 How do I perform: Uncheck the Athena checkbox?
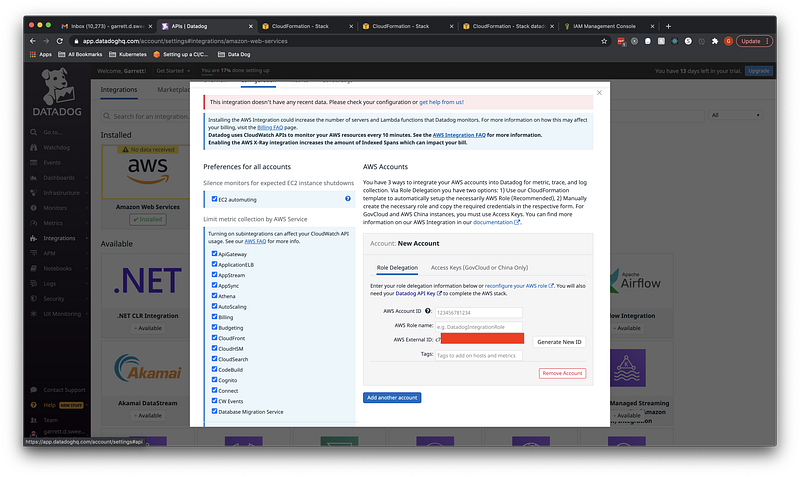214,295
